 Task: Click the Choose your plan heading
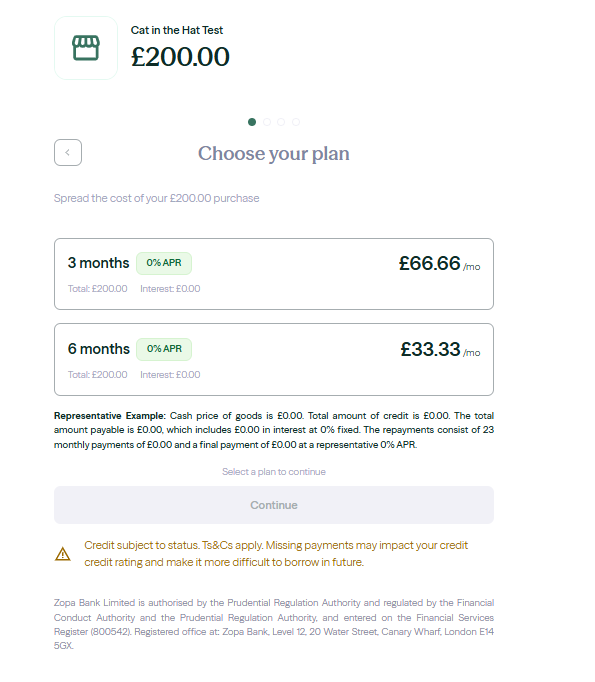click(274, 154)
